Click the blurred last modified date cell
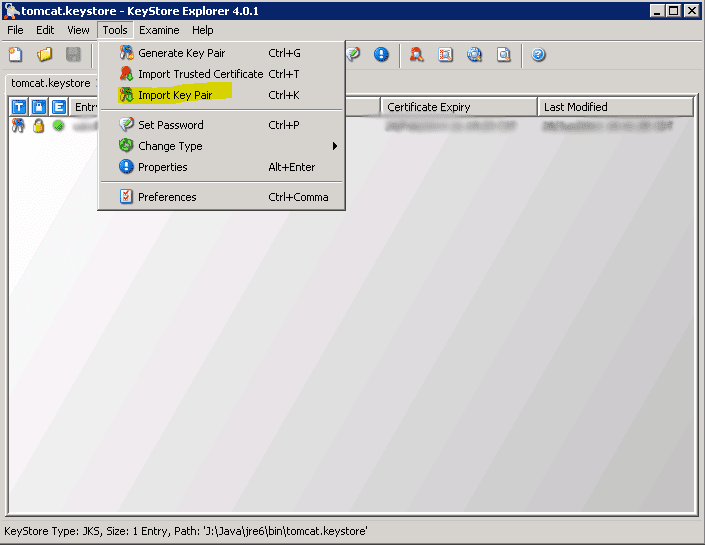The width and height of the screenshot is (705, 545). 607,126
